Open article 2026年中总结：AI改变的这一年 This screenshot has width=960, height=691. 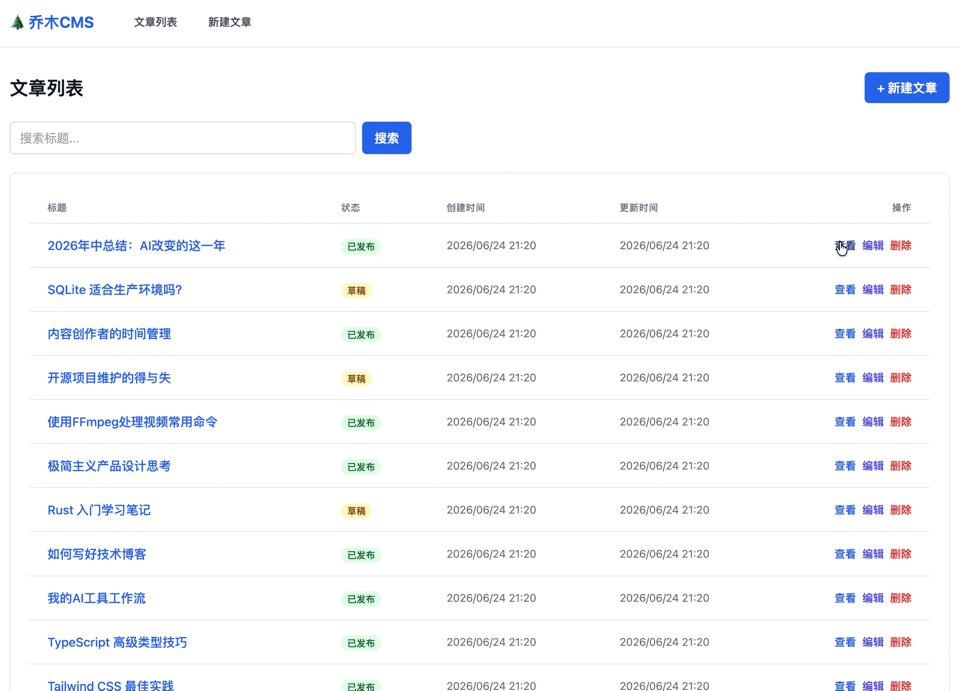137,245
